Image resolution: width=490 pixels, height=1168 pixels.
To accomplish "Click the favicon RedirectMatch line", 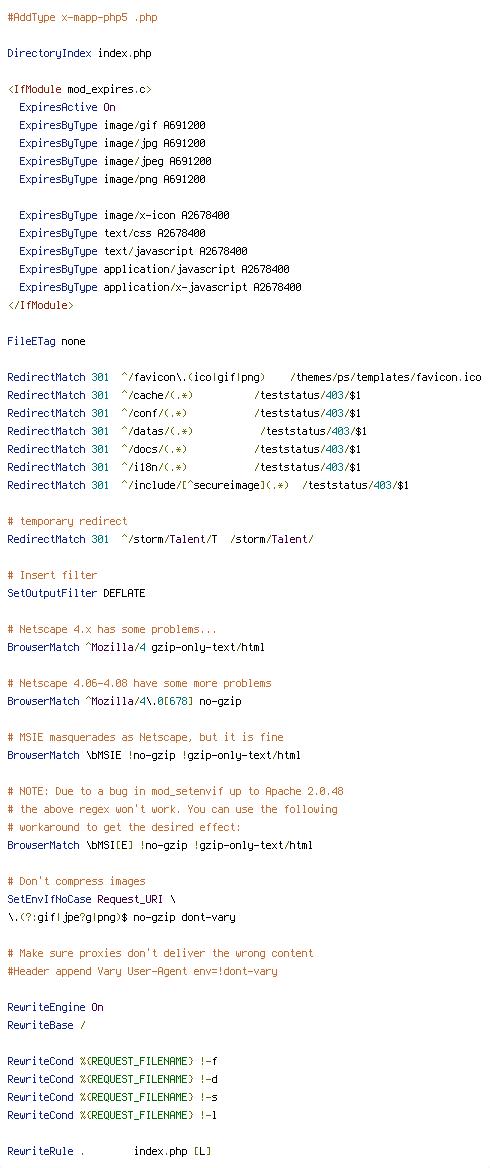I will [244, 377].
